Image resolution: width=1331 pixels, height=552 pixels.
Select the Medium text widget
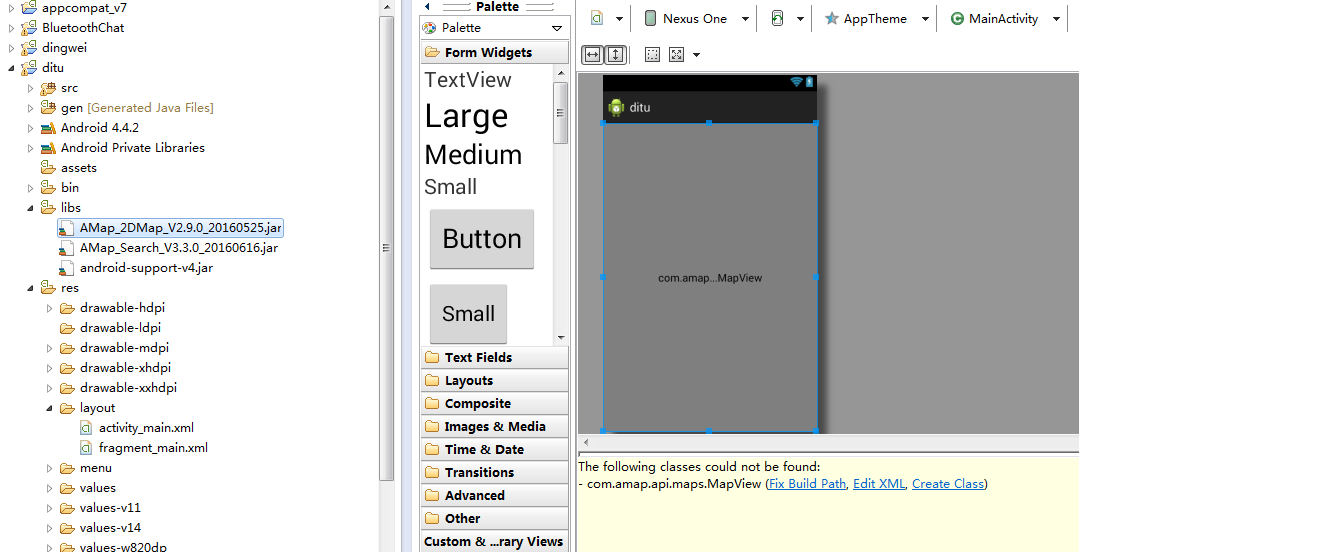pos(473,155)
